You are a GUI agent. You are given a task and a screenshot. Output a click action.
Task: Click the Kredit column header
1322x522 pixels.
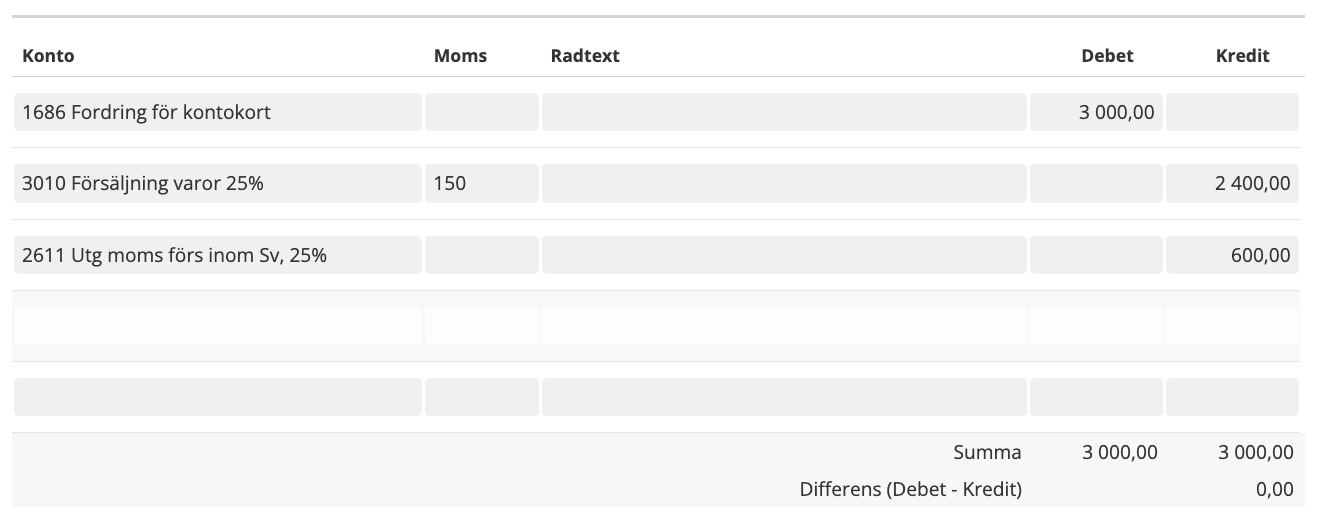(1242, 56)
